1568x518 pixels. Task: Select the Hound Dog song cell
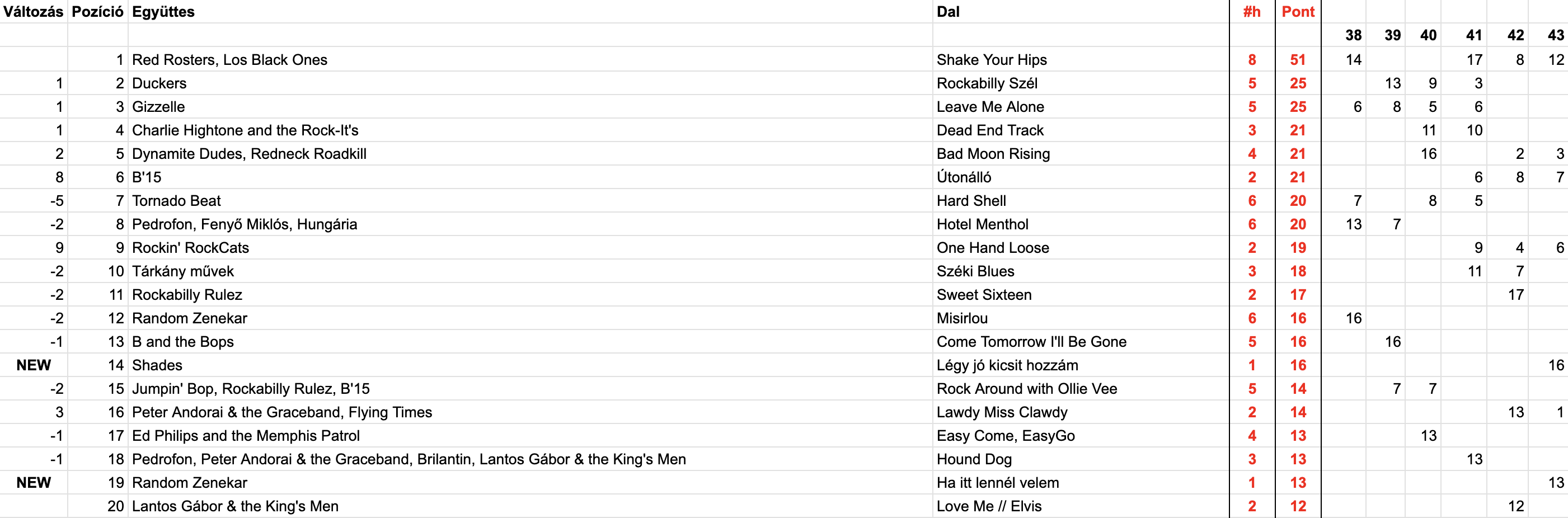click(974, 460)
